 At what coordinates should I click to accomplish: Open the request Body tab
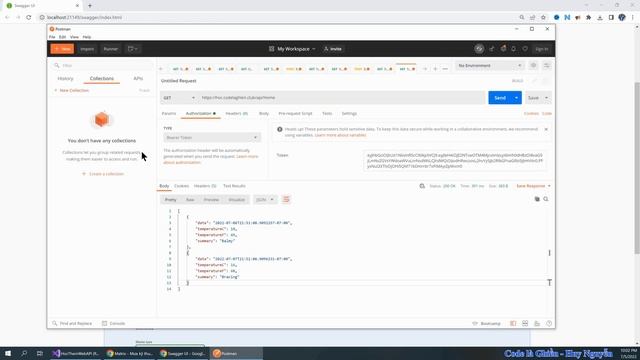click(x=264, y=113)
